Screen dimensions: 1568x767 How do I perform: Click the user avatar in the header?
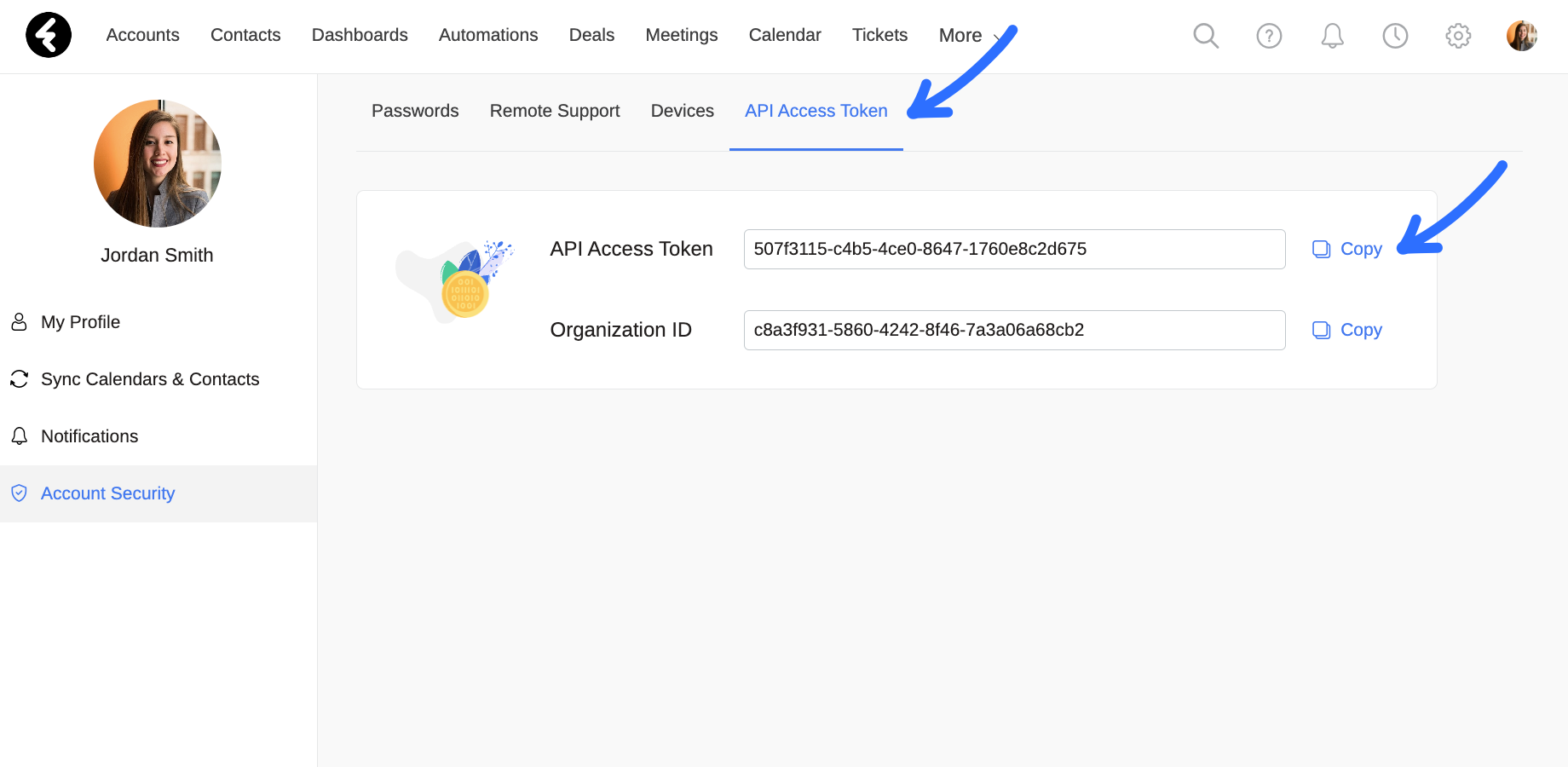(1521, 36)
